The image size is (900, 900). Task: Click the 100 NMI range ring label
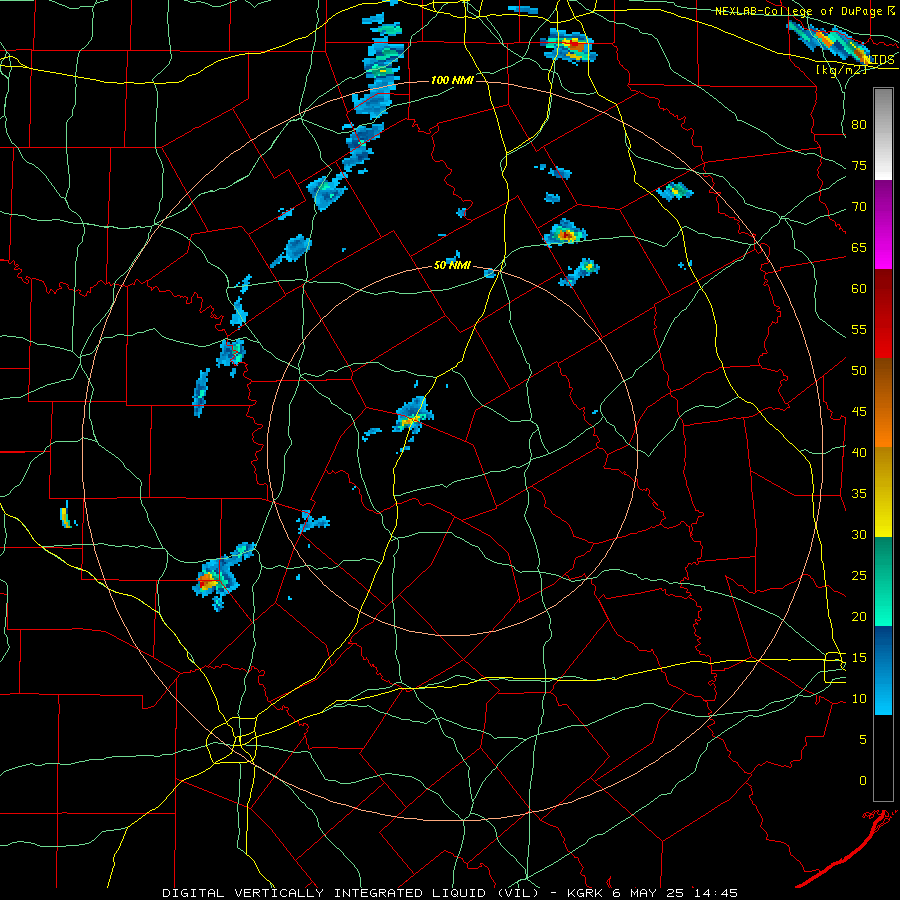[452, 80]
